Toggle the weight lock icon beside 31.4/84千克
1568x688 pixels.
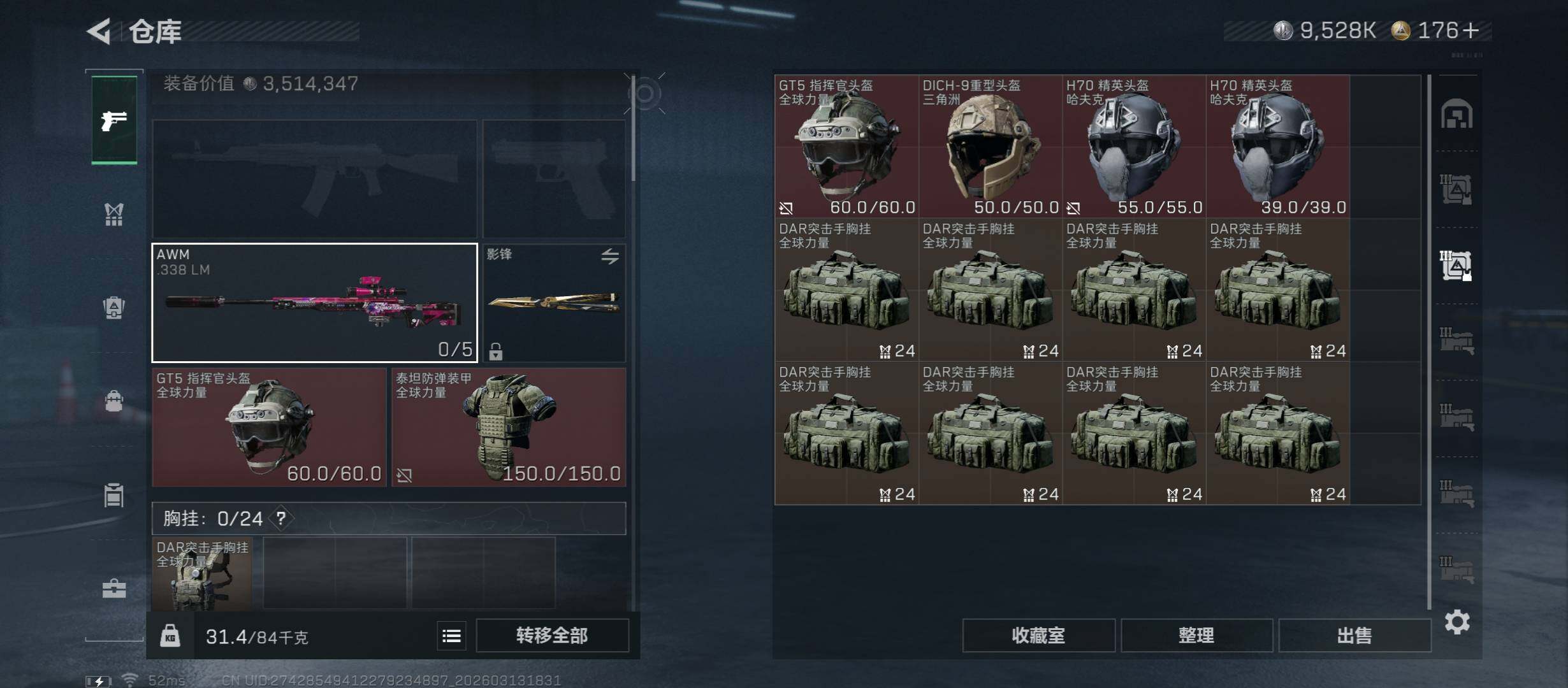tap(170, 636)
